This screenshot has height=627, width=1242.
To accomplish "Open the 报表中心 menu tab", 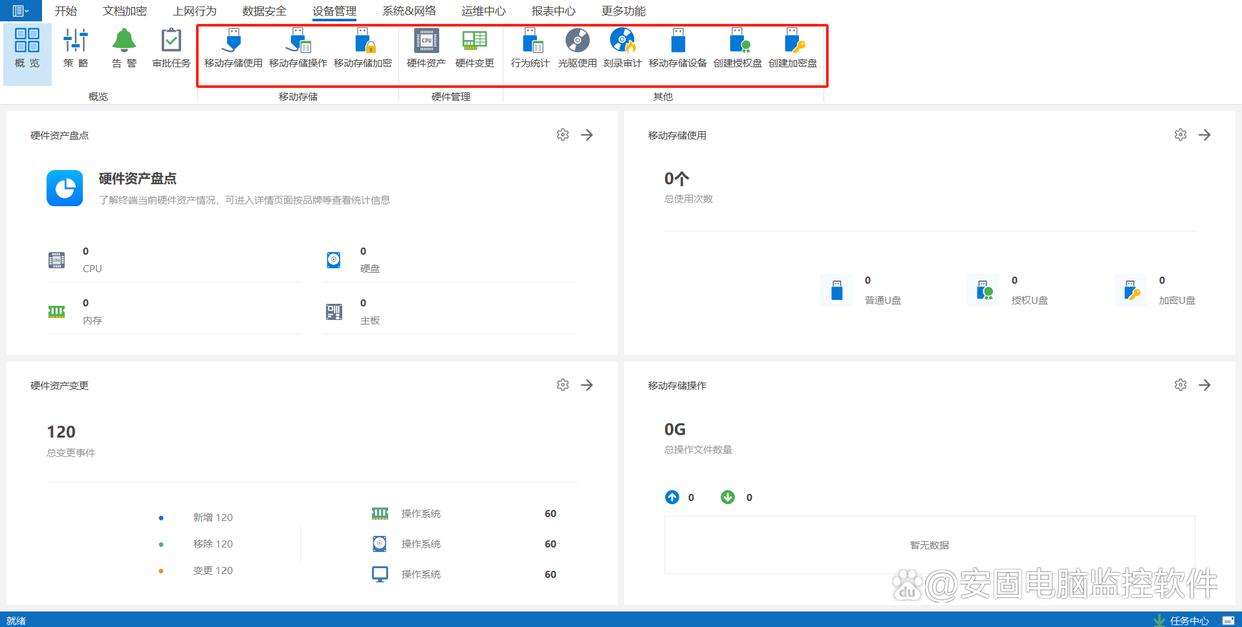I will click(x=552, y=11).
